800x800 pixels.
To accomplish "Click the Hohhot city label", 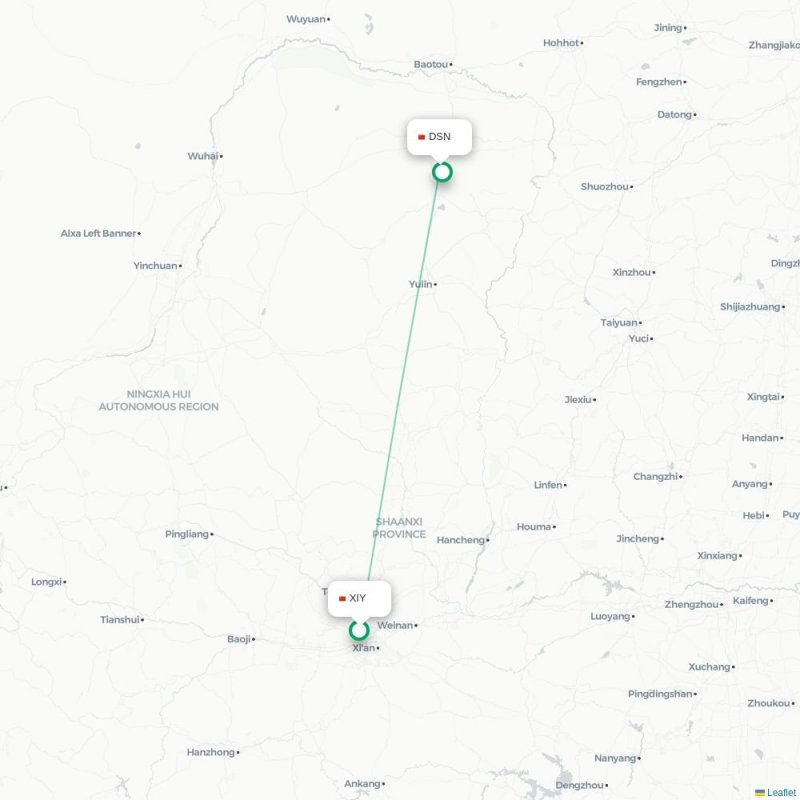I will tap(561, 43).
